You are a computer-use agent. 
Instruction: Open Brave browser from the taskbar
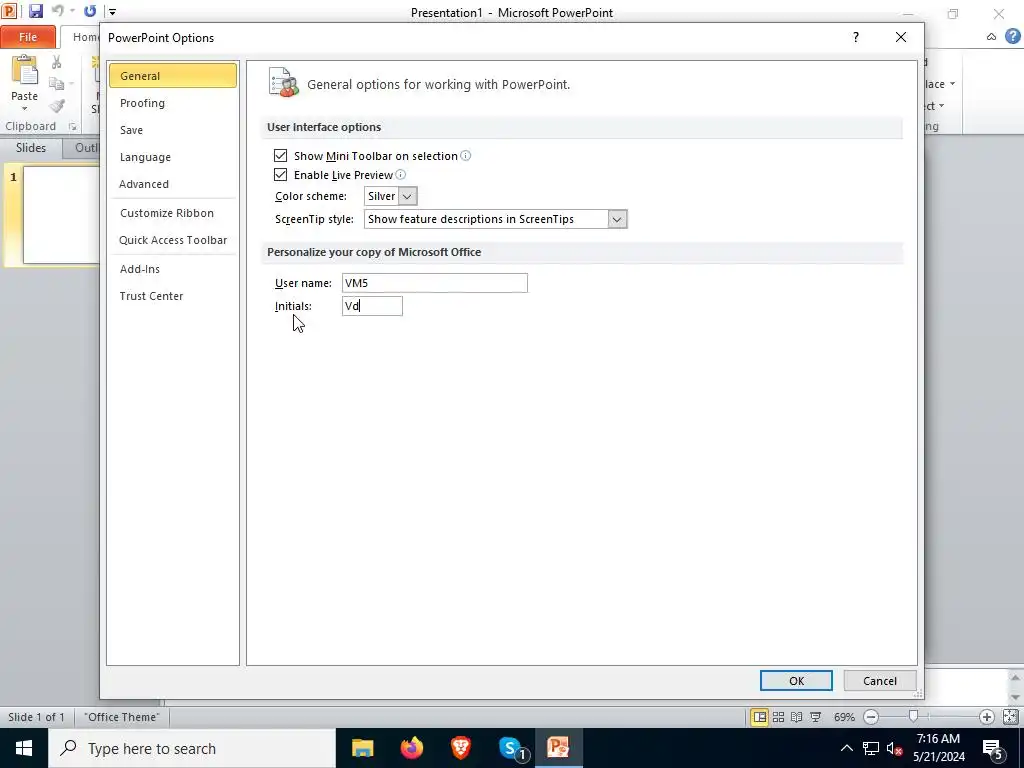461,748
